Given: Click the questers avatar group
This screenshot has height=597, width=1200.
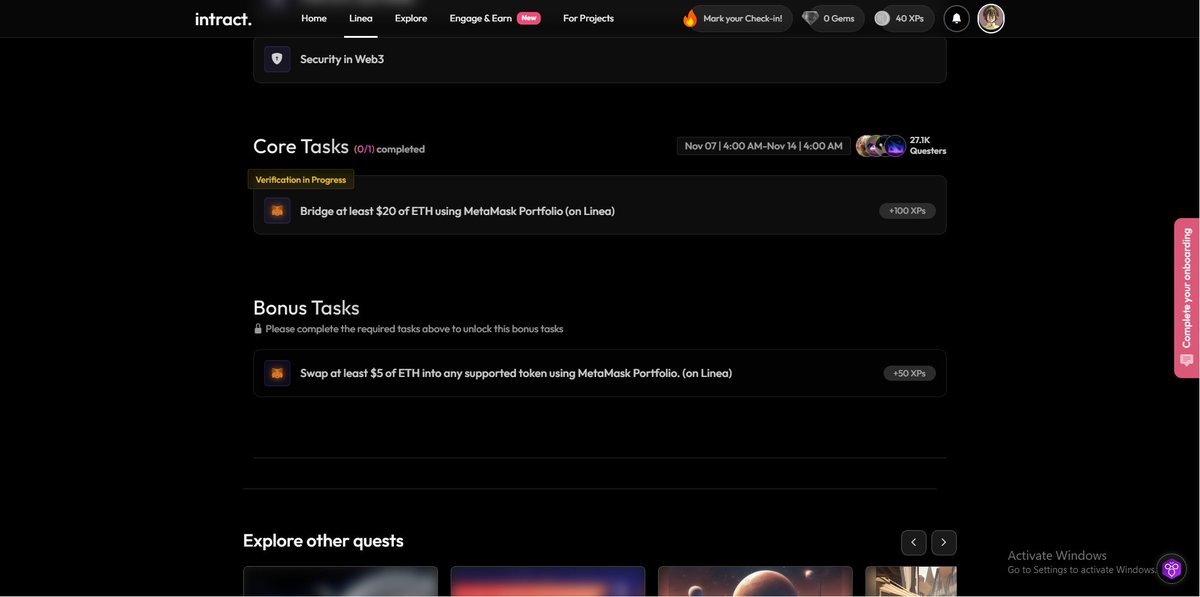Looking at the screenshot, I should coord(881,146).
